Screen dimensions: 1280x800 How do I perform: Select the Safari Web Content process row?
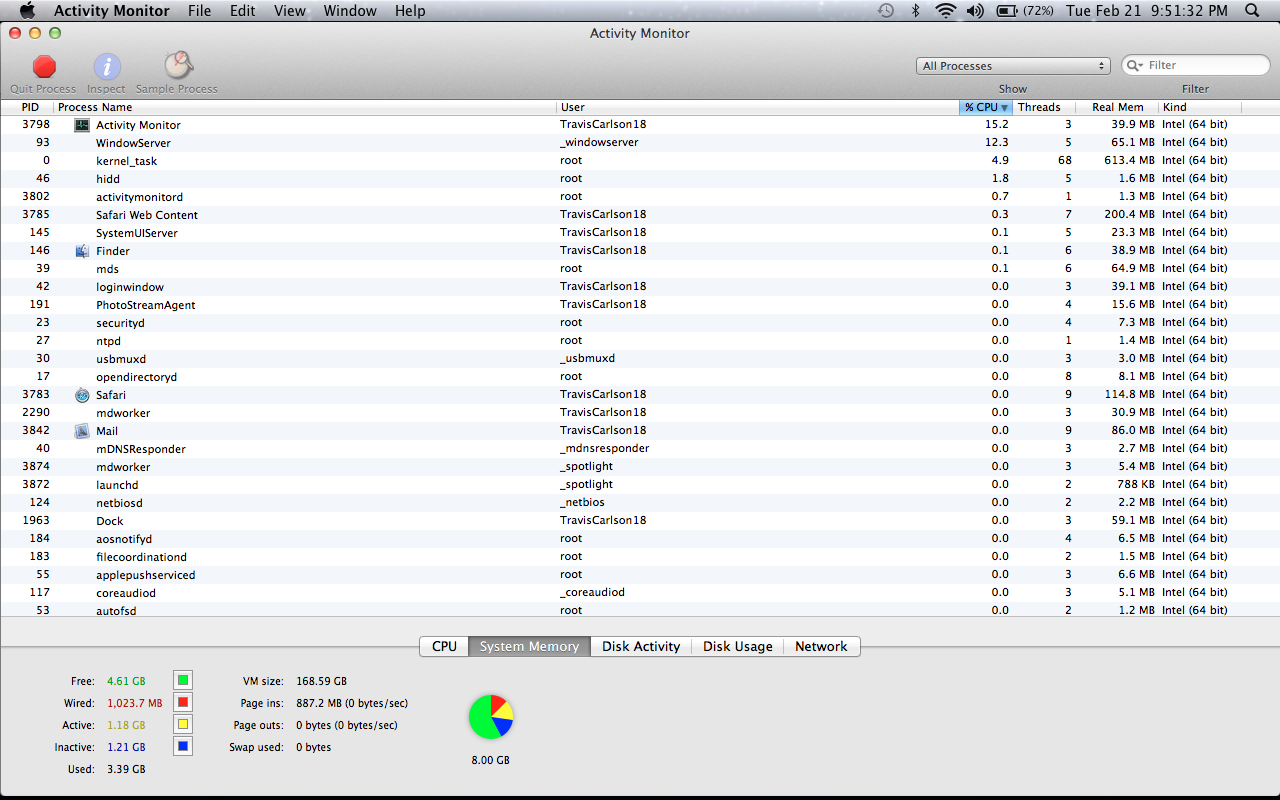click(x=640, y=215)
